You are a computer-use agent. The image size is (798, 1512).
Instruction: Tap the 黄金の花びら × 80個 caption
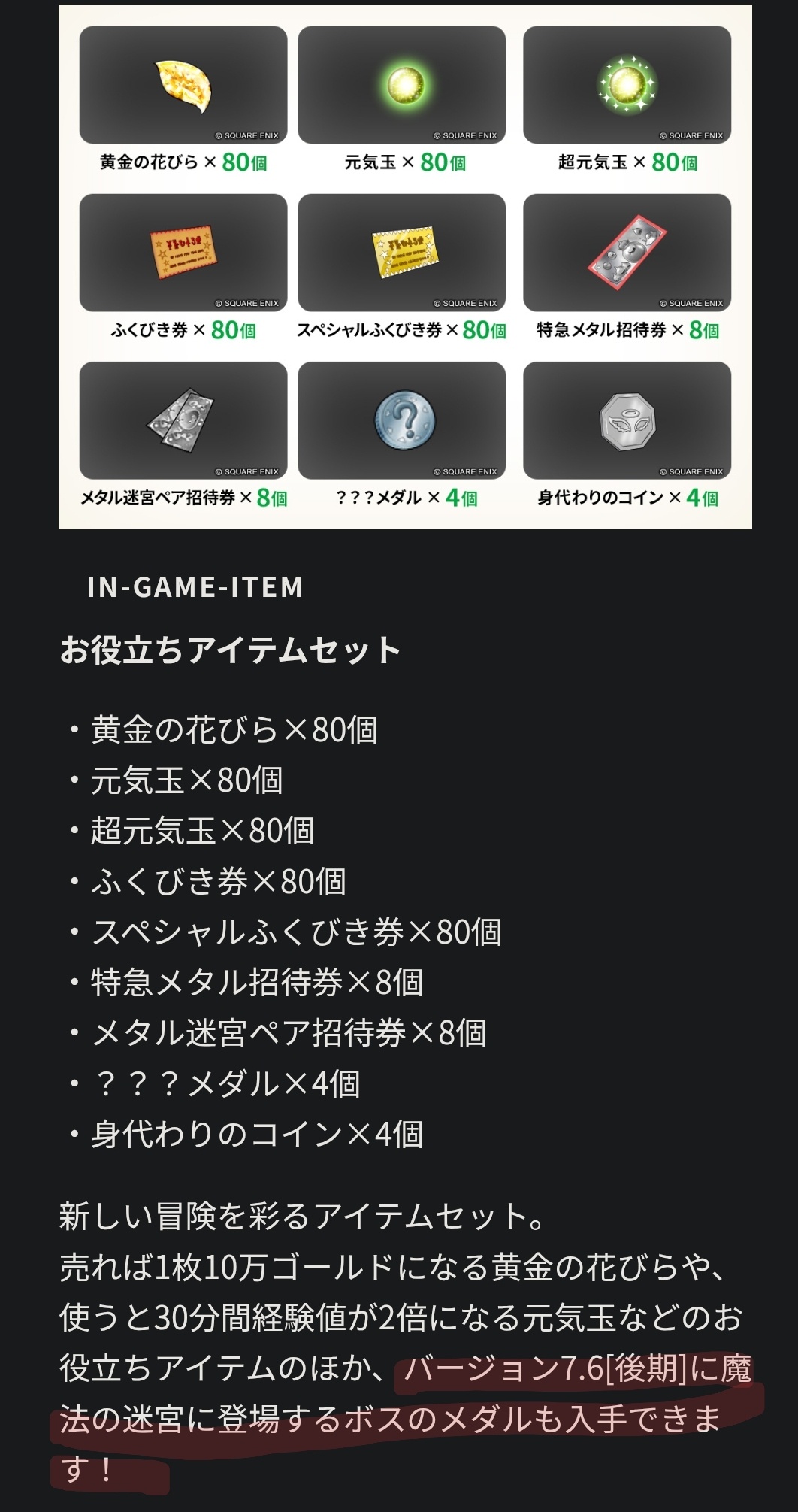[x=183, y=162]
